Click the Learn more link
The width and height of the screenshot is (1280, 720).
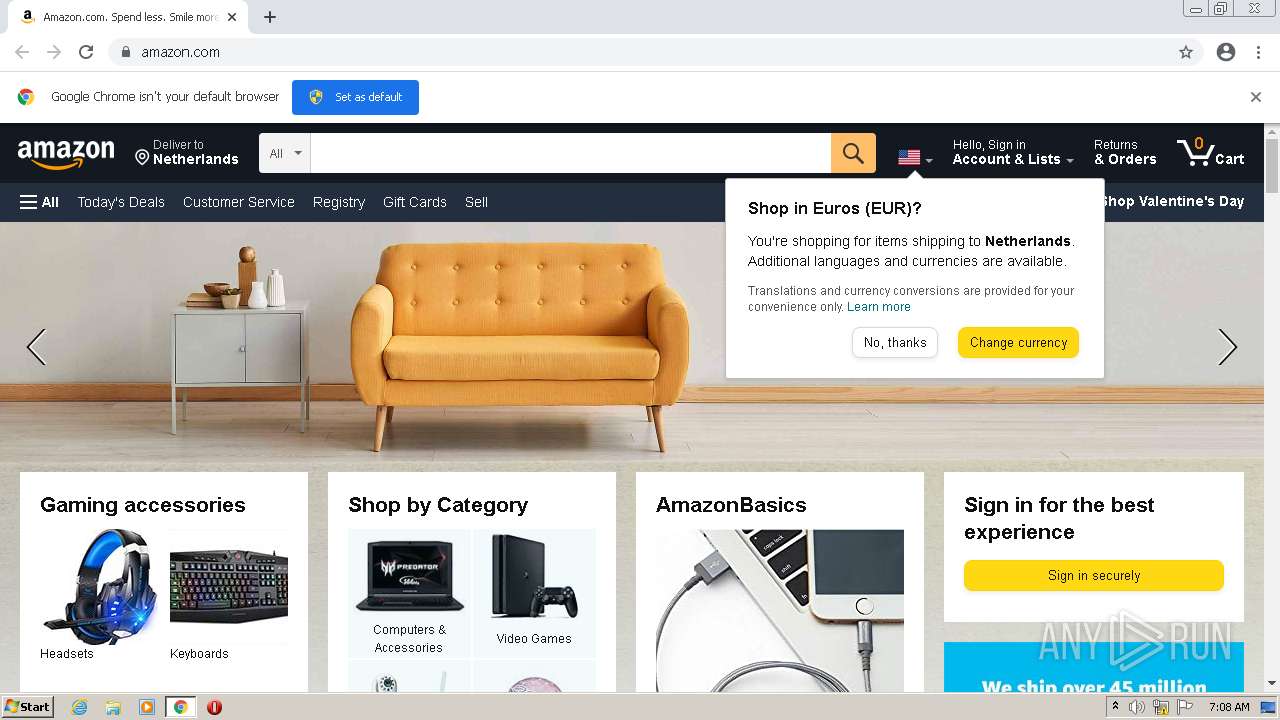tap(879, 307)
